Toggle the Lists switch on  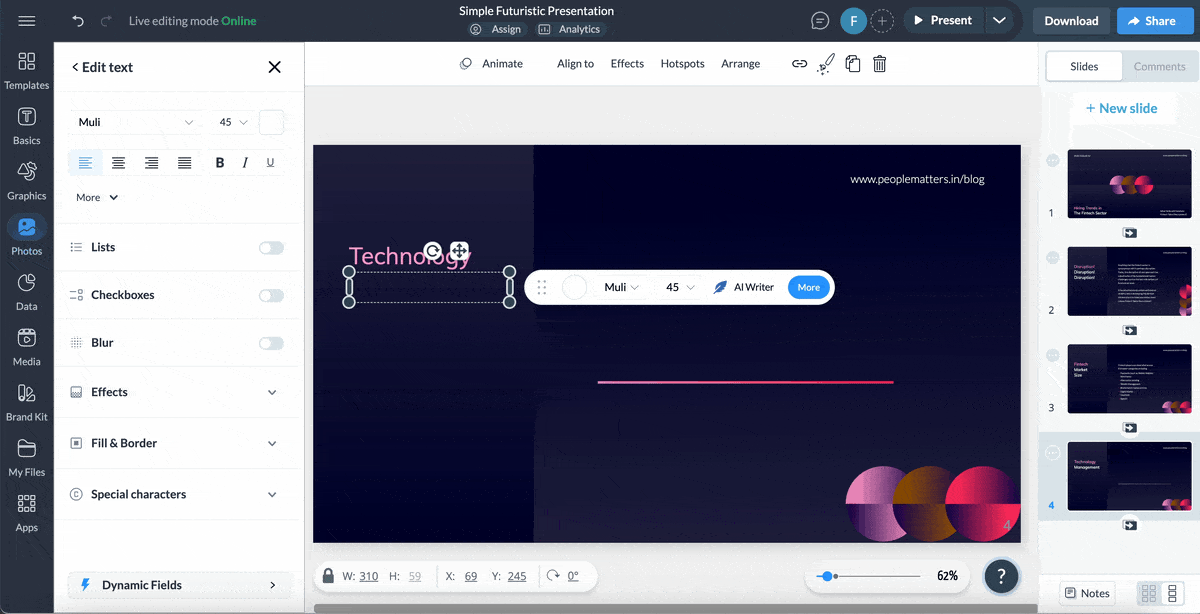point(271,248)
